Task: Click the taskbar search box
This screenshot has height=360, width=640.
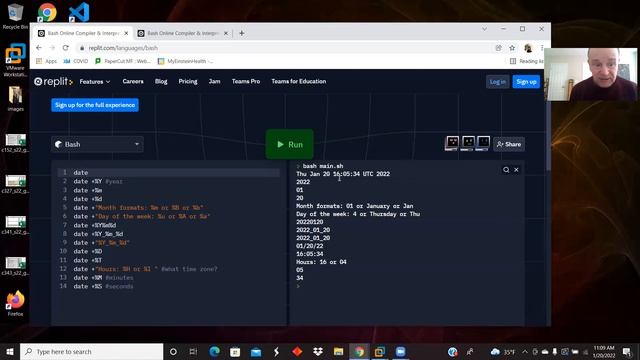Action: pos(91,351)
